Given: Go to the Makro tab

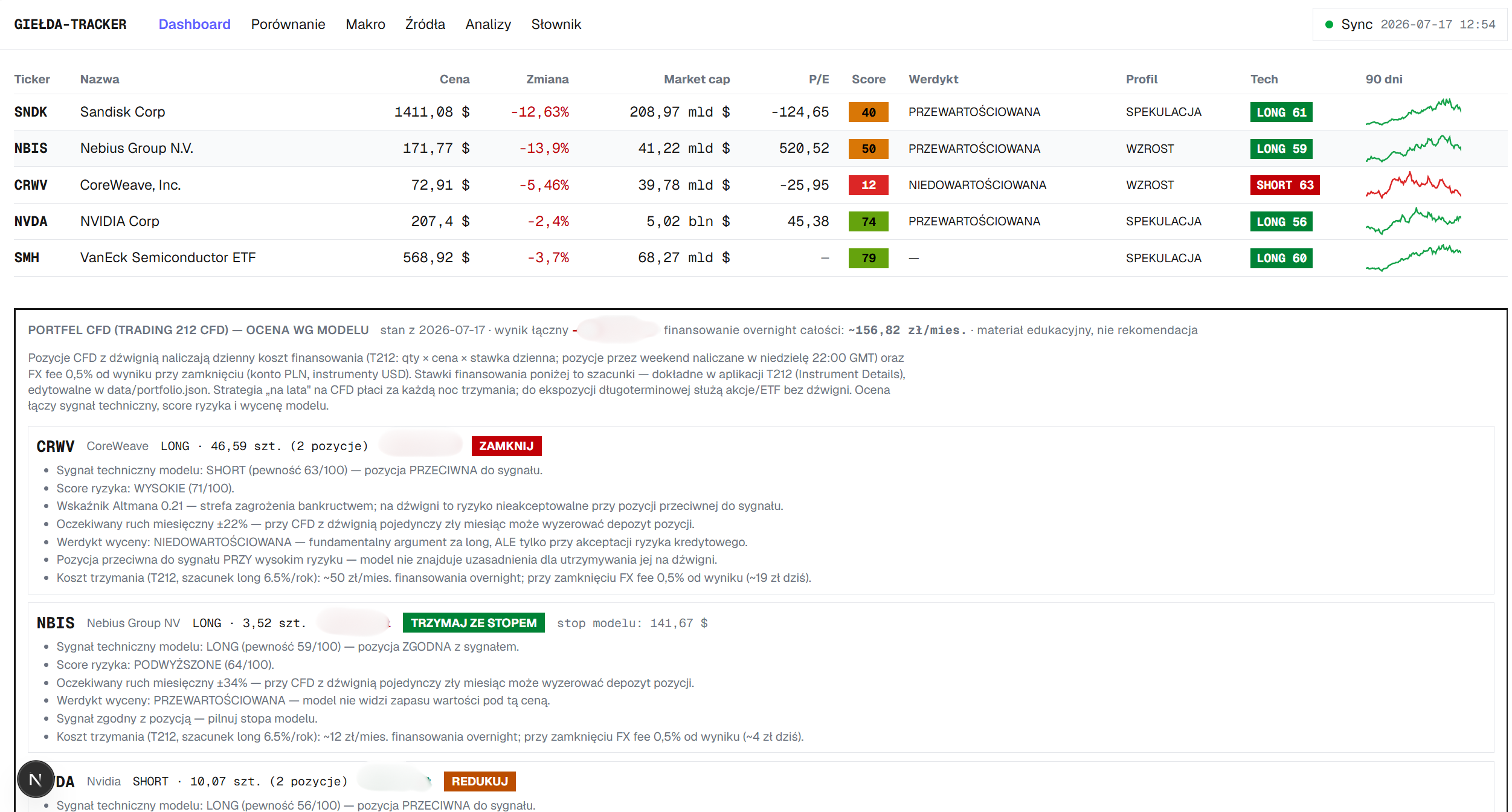Looking at the screenshot, I should tap(365, 24).
